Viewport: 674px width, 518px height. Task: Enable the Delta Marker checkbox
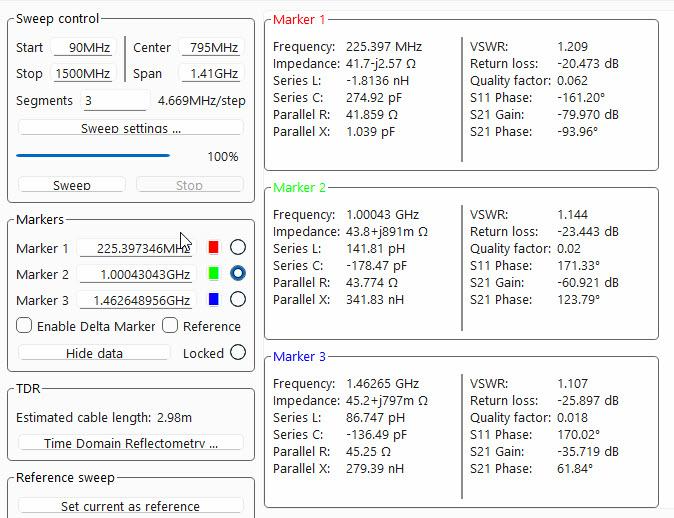coord(24,325)
